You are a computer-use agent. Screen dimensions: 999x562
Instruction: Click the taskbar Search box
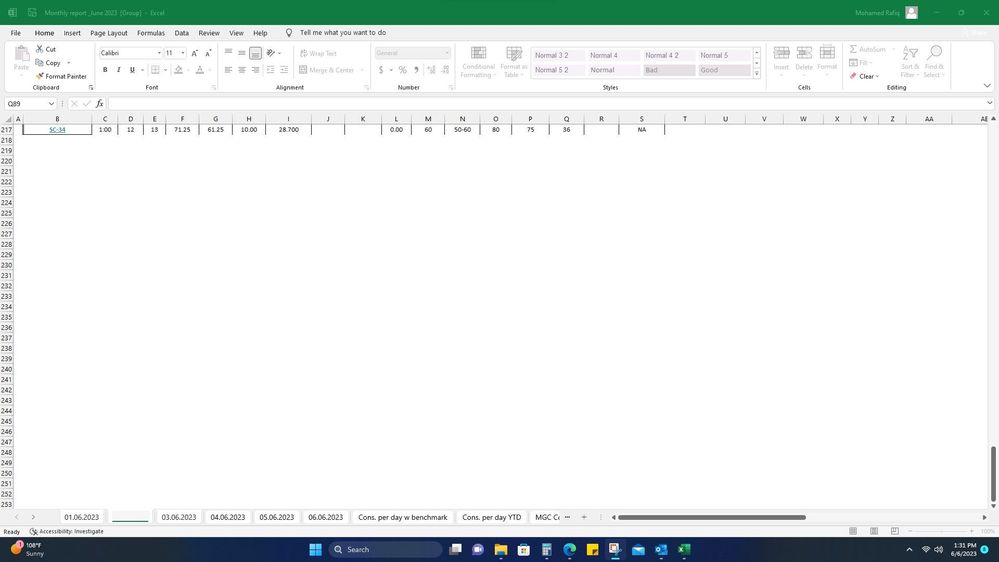(385, 549)
